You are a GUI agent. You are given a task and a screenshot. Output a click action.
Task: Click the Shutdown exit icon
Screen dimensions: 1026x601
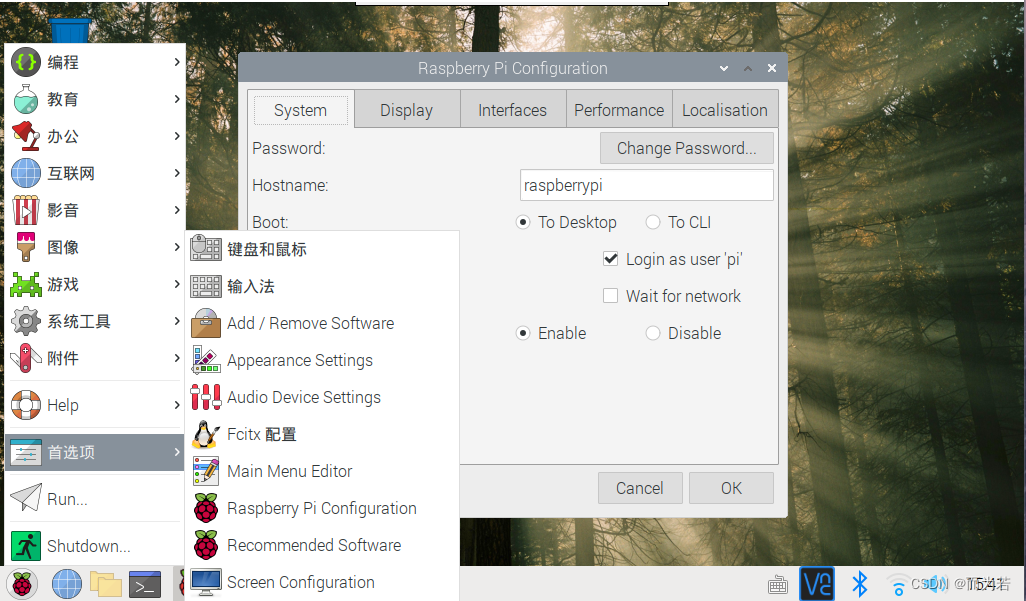[26, 545]
